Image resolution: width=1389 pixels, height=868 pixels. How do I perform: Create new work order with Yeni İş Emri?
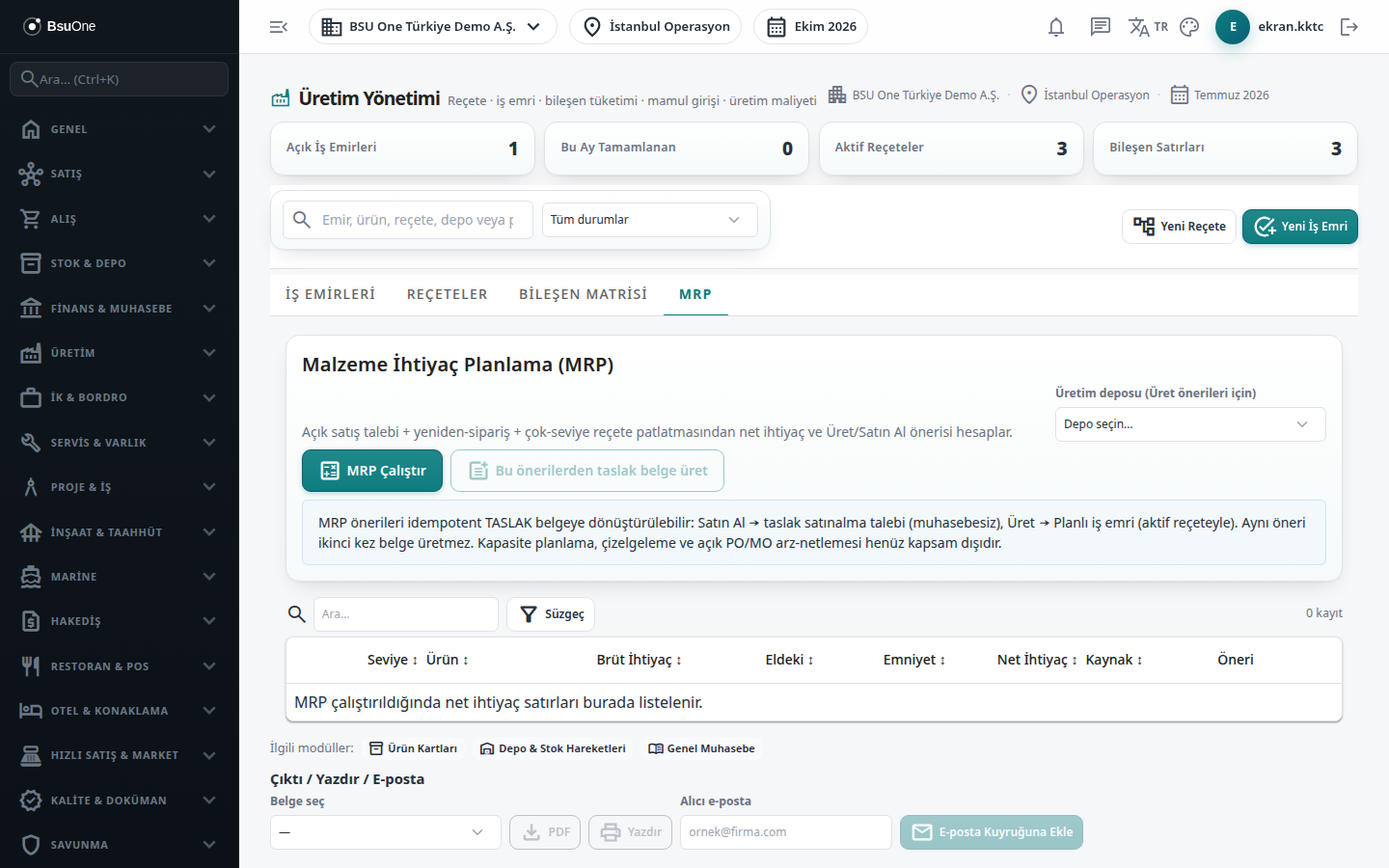click(1300, 227)
